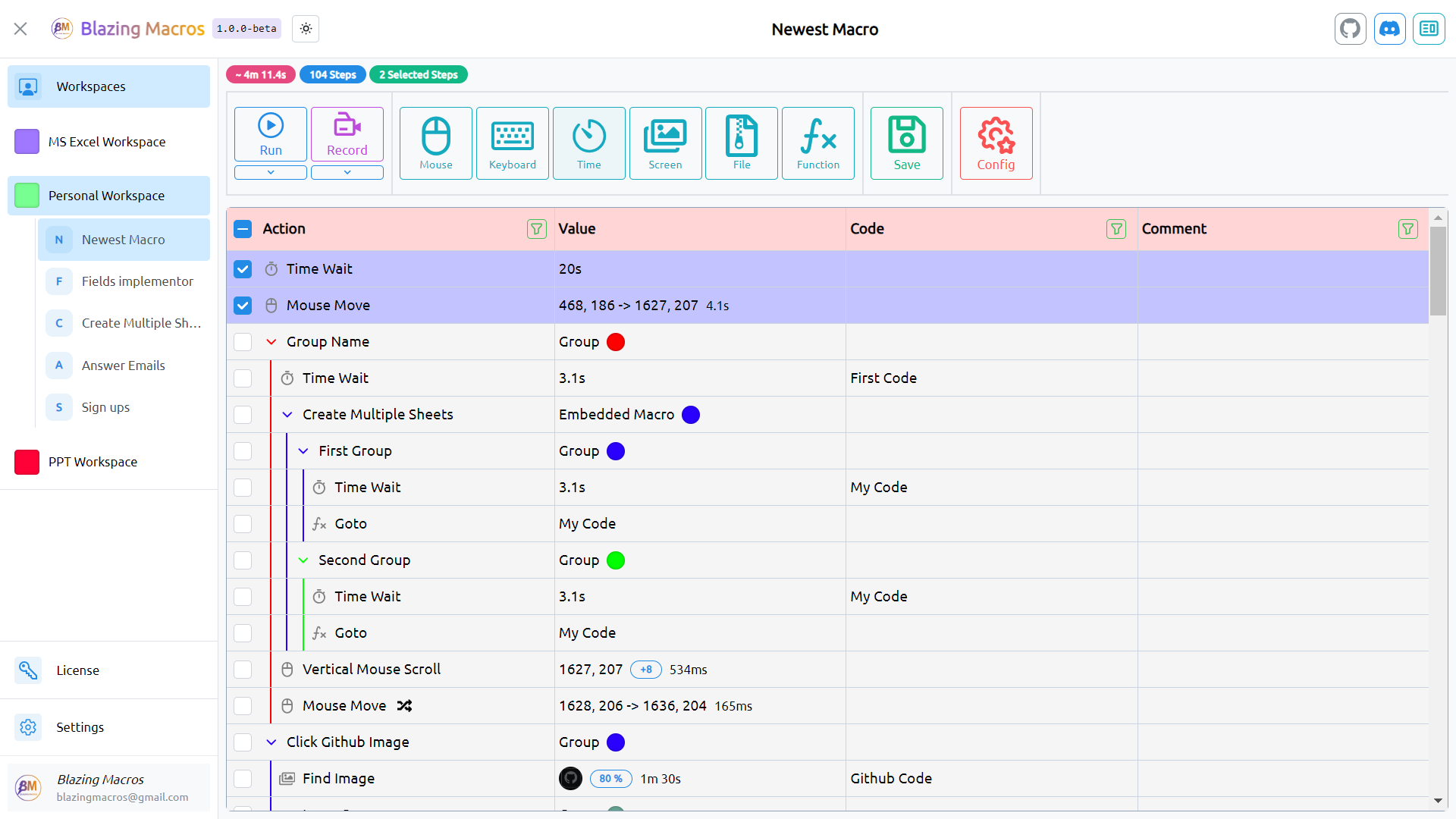Click the scrollbar down arrow of the table
The height and width of the screenshot is (819, 1456).
point(1438,801)
